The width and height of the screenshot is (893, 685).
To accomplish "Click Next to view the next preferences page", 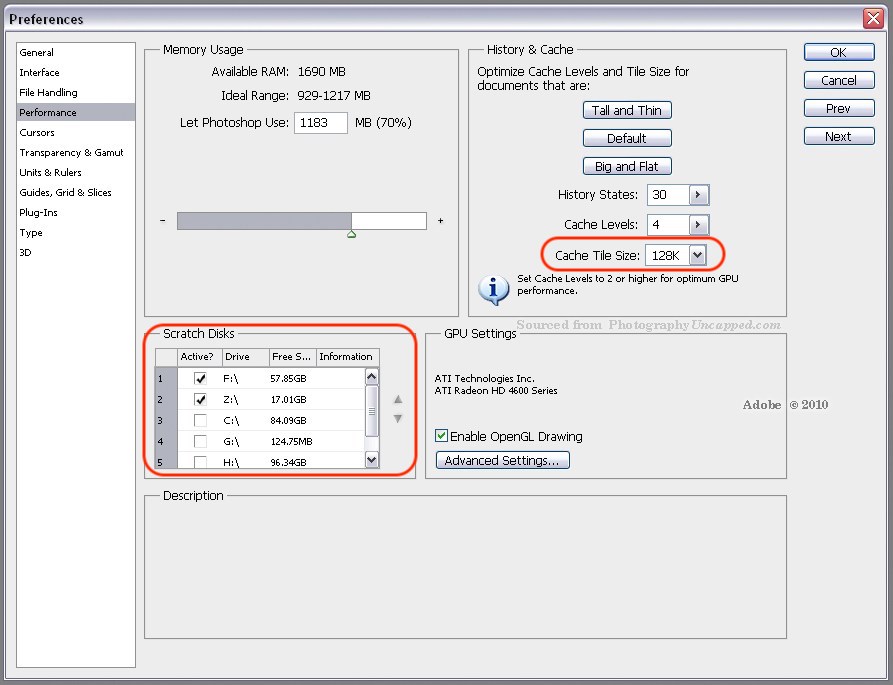I will pos(838,135).
